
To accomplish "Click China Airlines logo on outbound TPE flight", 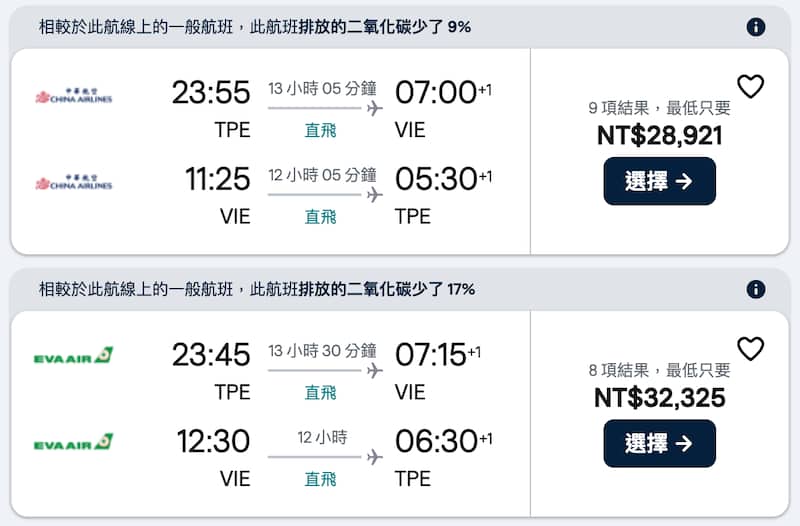I will [74, 97].
